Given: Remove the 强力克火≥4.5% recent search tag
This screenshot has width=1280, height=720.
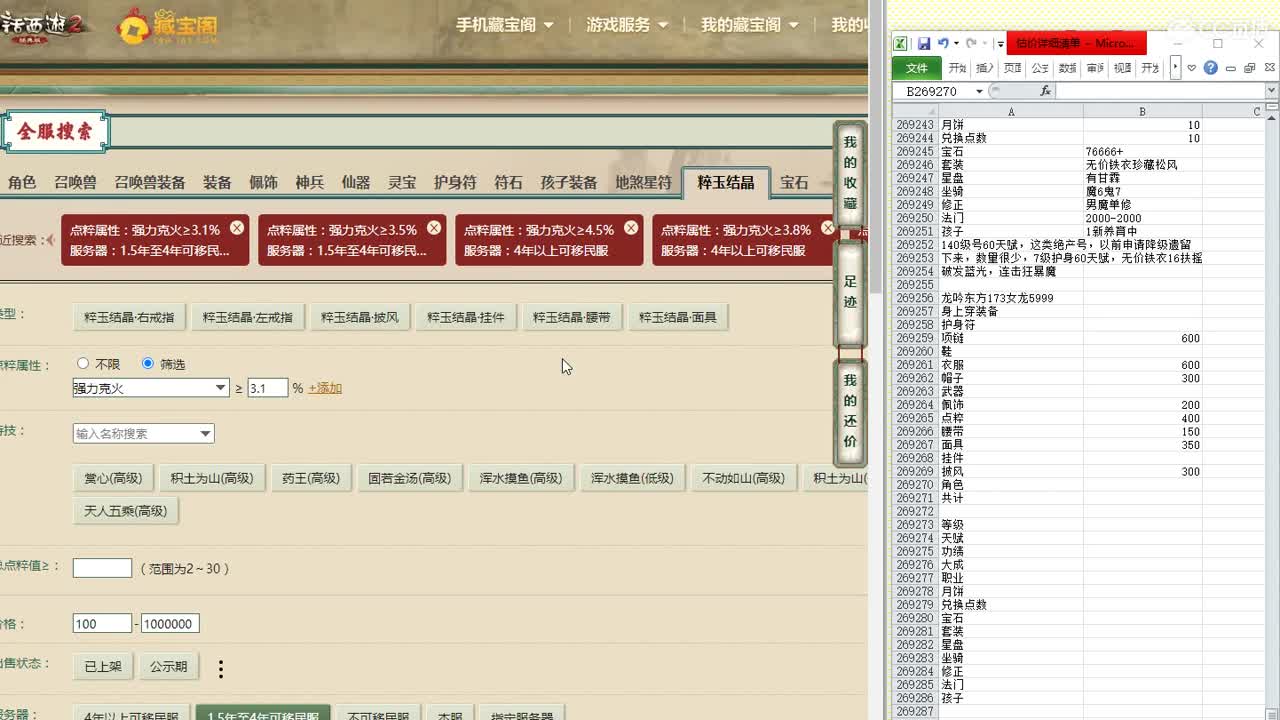Looking at the screenshot, I should pyautogui.click(x=631, y=228).
